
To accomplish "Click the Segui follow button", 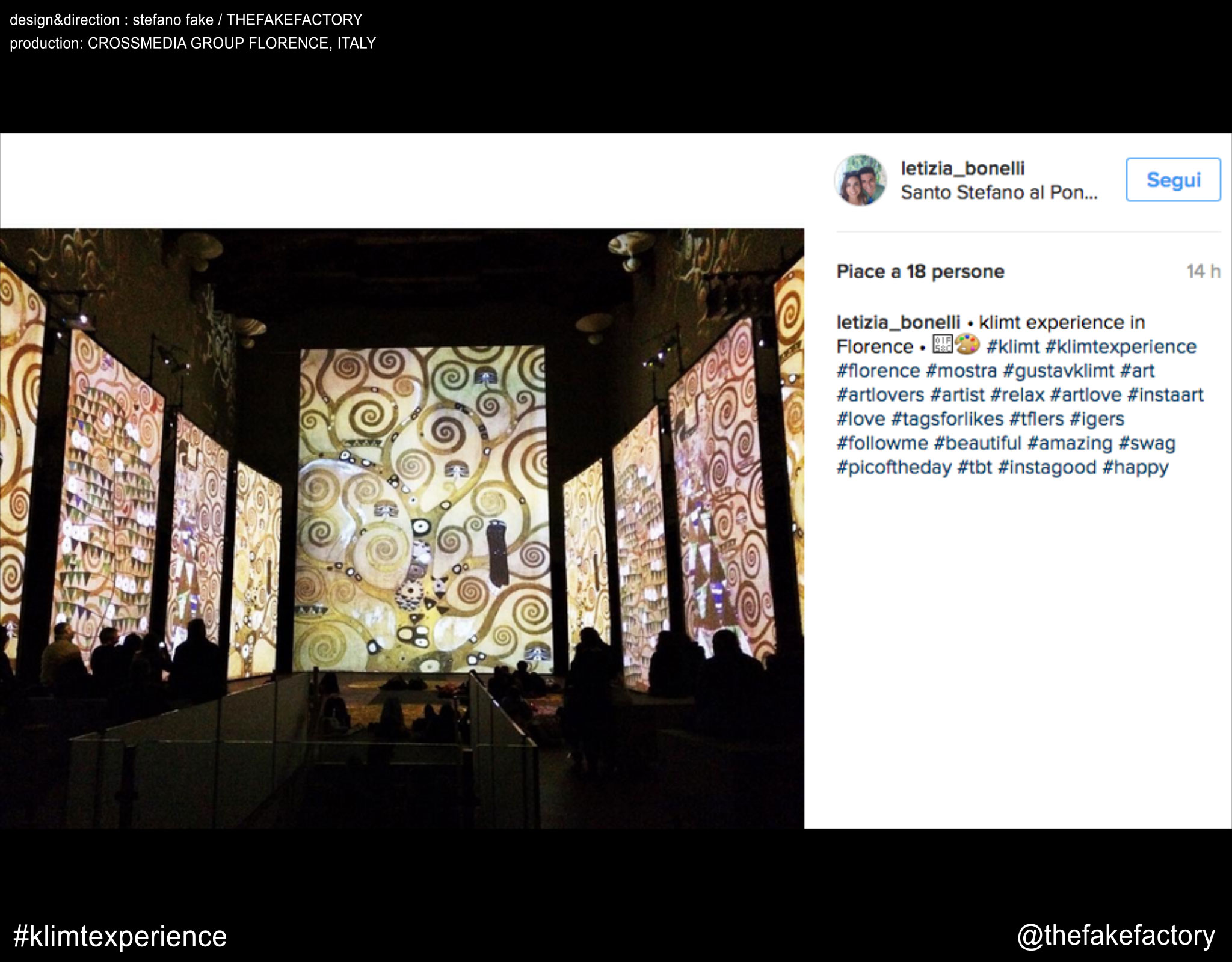I will pos(1173,180).
